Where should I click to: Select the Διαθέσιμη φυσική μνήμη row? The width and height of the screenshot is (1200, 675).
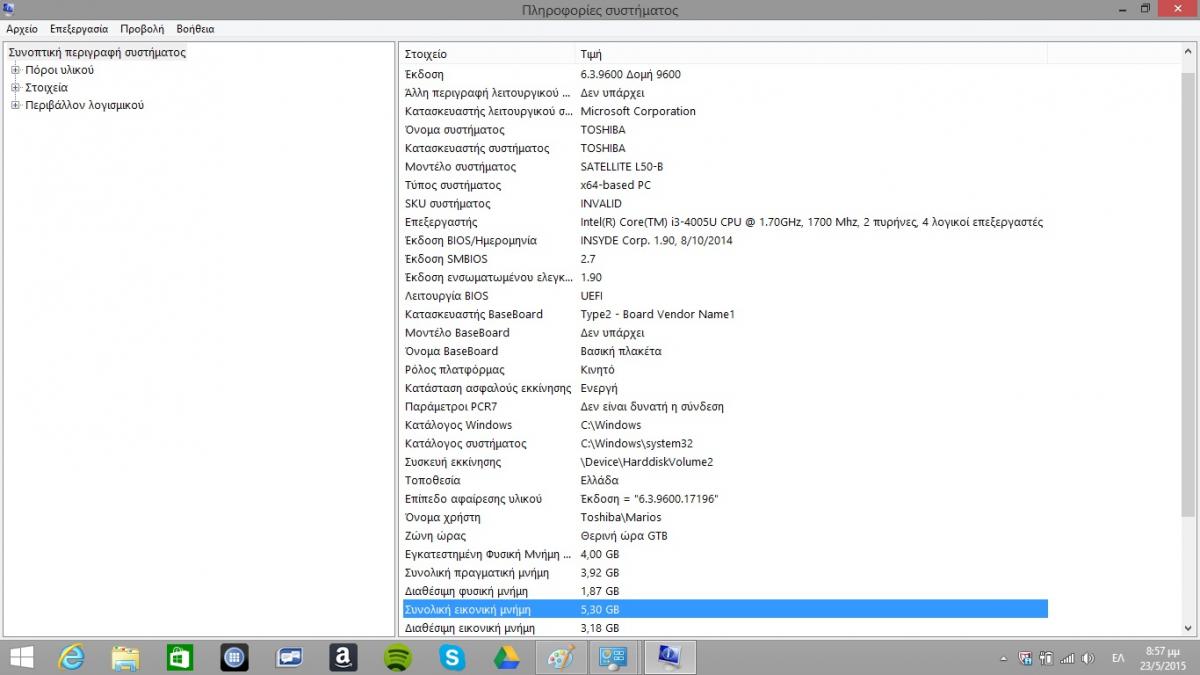click(x=725, y=592)
